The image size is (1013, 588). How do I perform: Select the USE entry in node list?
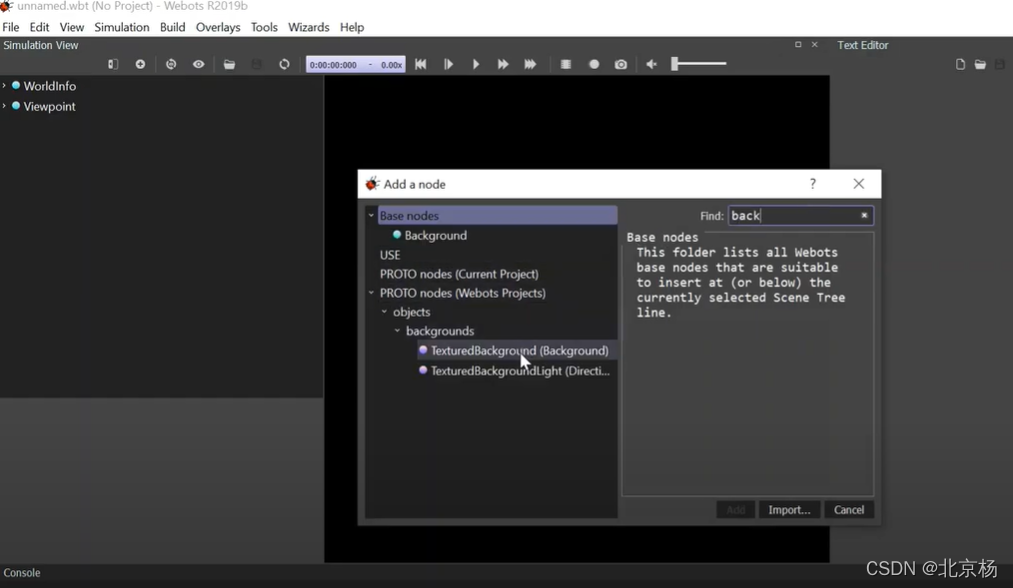point(390,255)
